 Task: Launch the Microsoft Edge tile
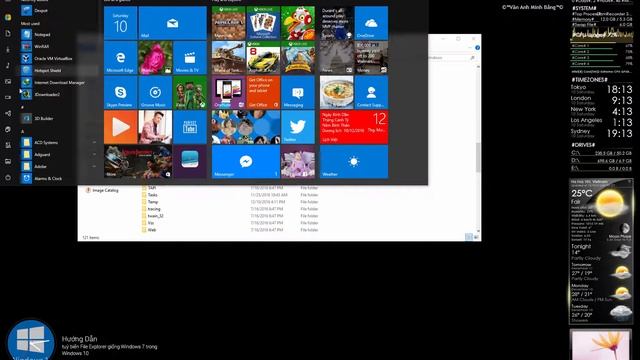click(120, 58)
